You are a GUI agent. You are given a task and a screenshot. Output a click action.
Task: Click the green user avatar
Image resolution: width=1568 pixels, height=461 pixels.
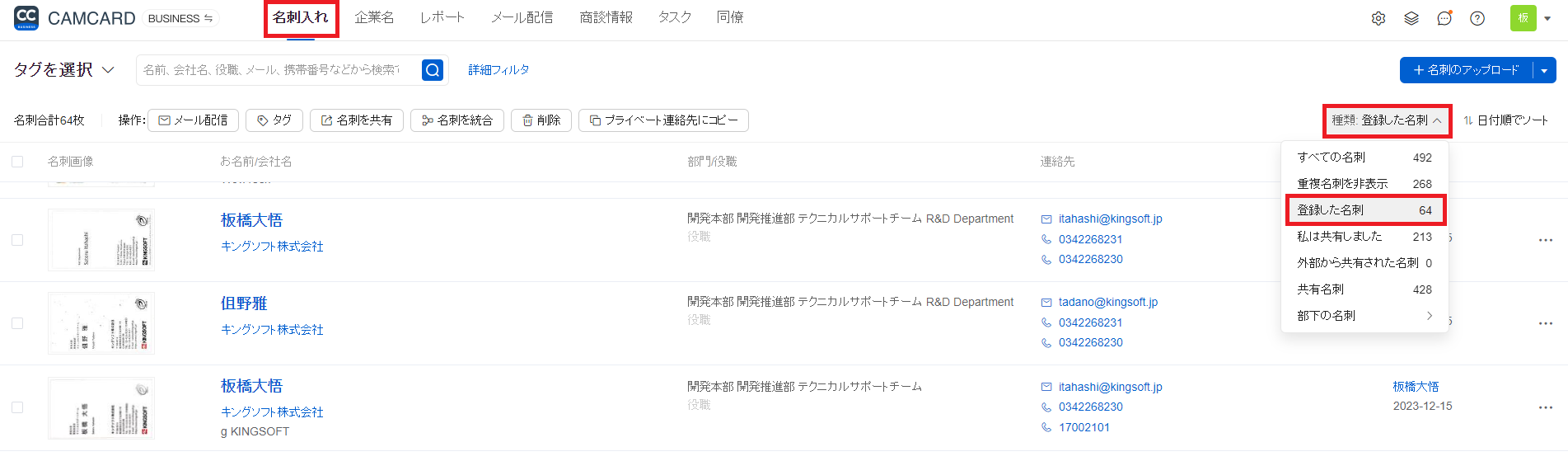point(1524,18)
